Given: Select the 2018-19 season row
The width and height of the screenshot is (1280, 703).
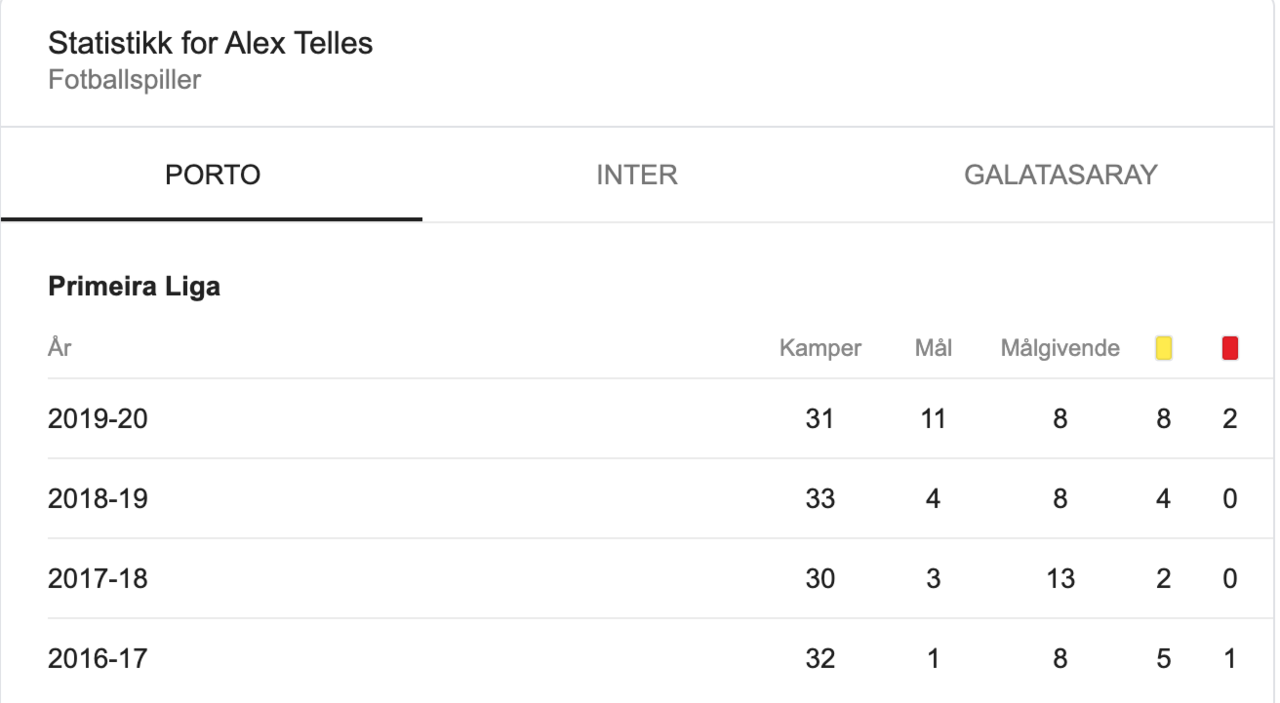Looking at the screenshot, I should 640,498.
